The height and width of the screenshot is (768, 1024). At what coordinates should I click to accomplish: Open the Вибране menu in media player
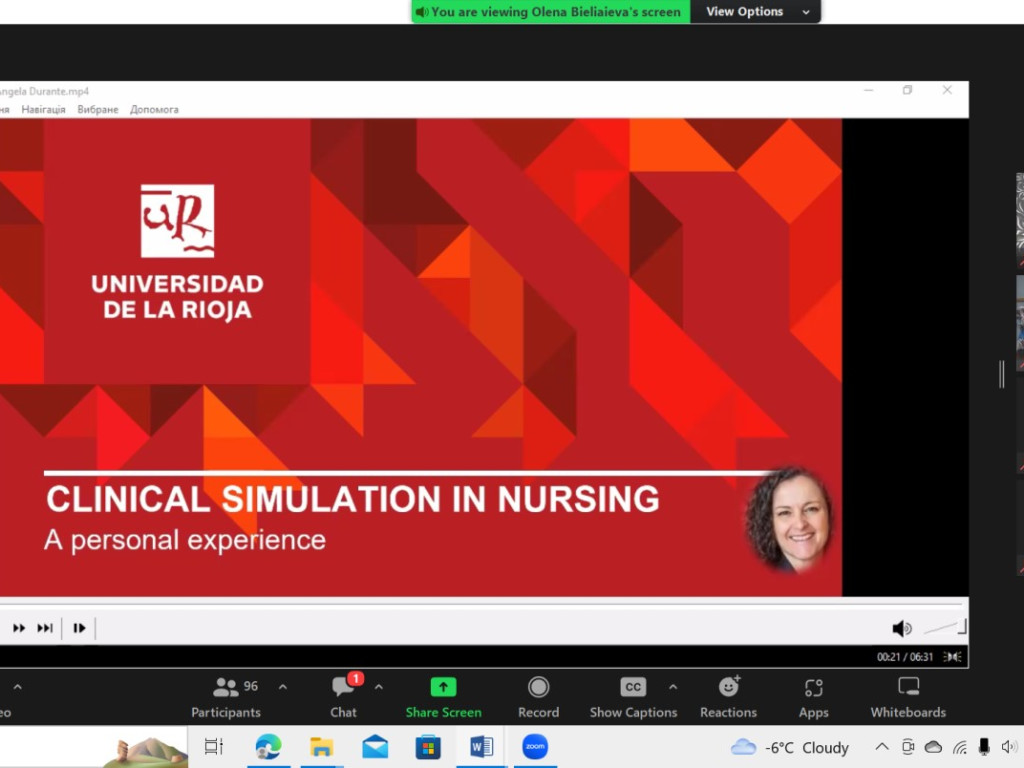pos(98,110)
